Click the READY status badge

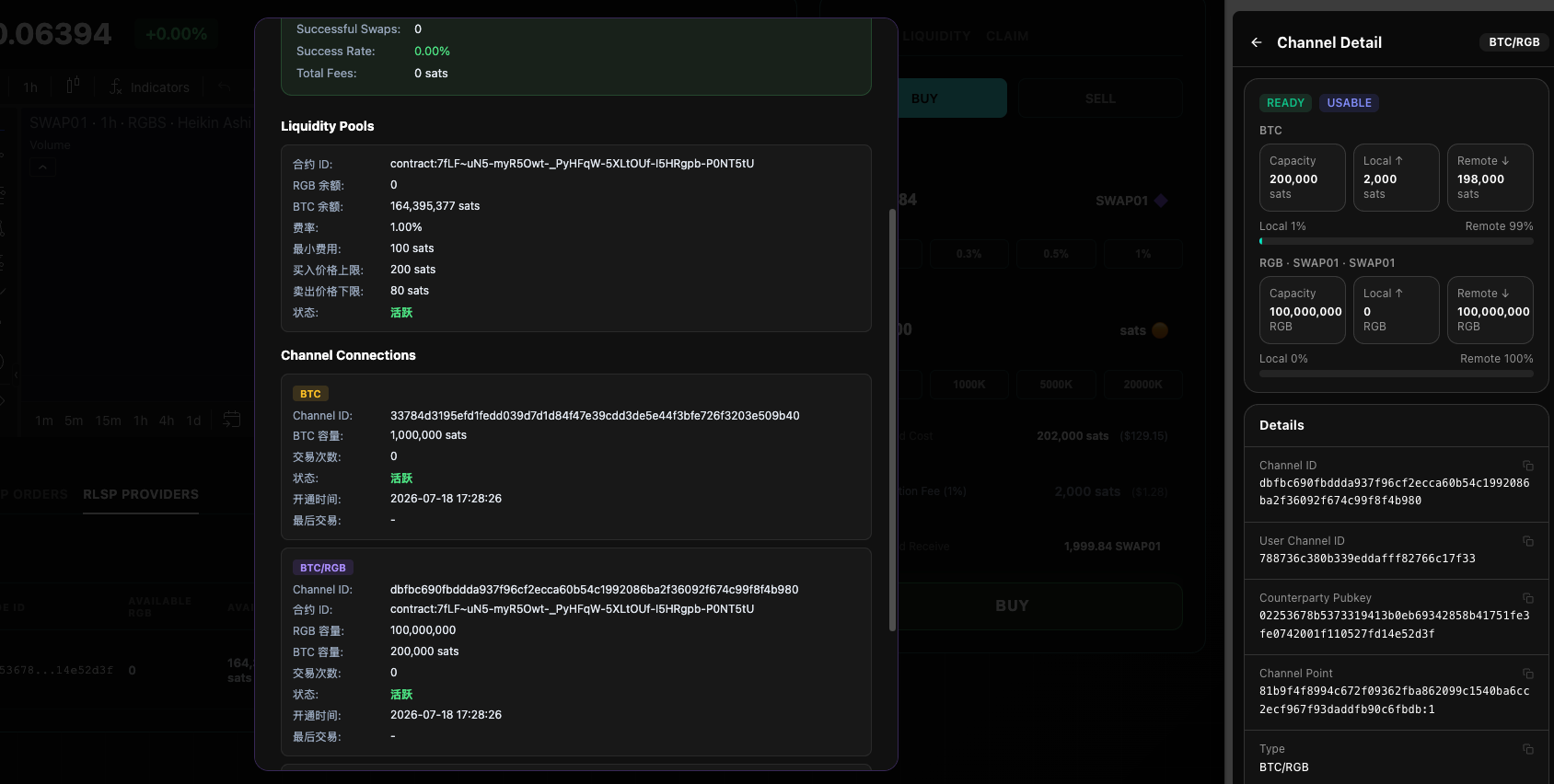[1285, 103]
